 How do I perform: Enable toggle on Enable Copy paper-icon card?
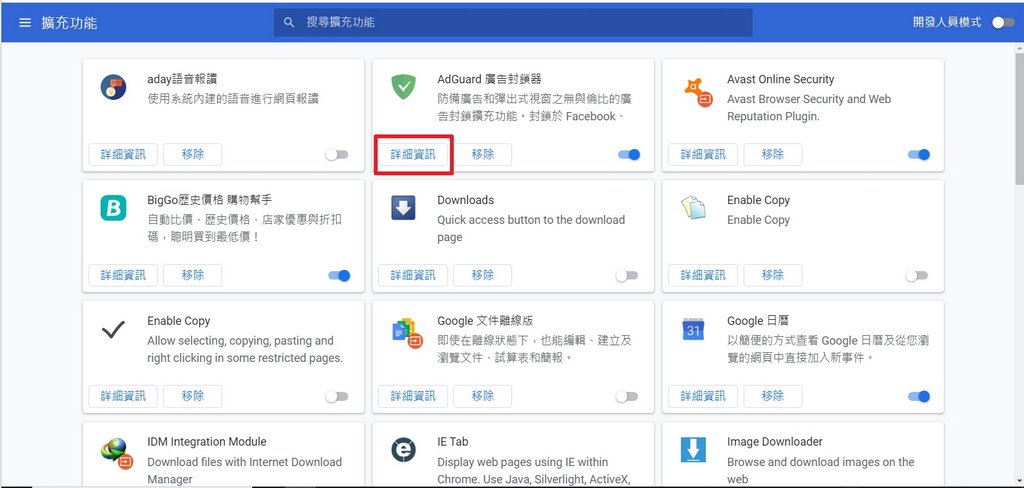click(916, 276)
